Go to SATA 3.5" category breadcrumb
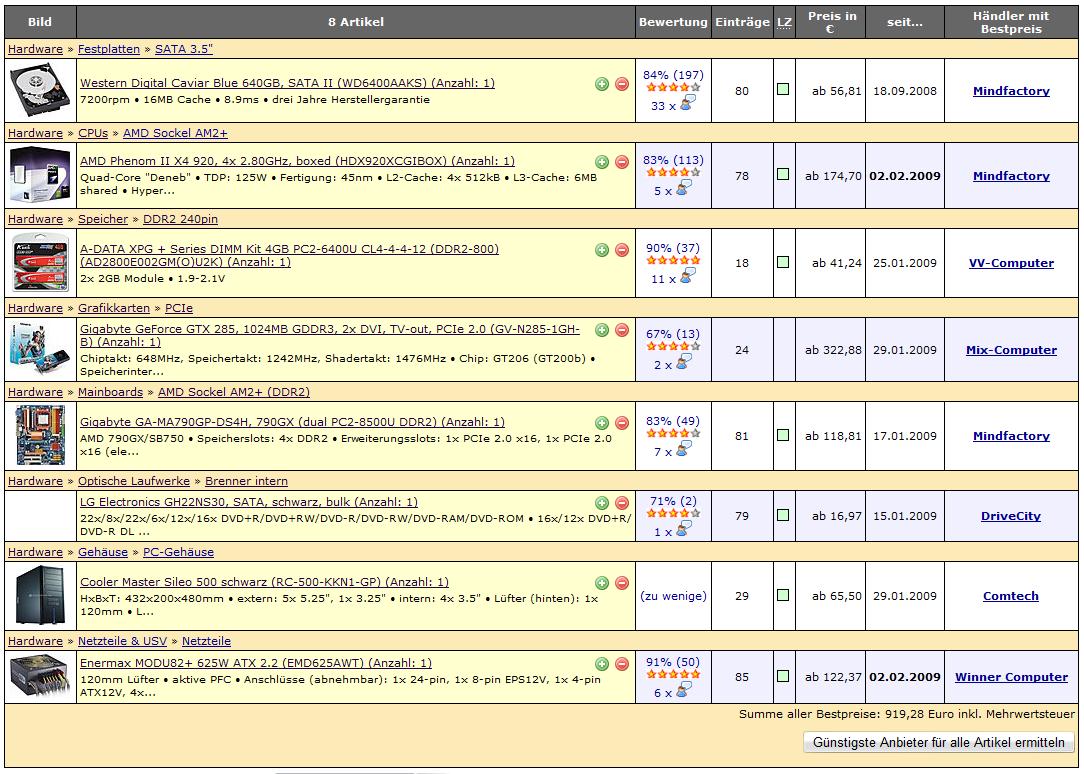 (x=184, y=49)
